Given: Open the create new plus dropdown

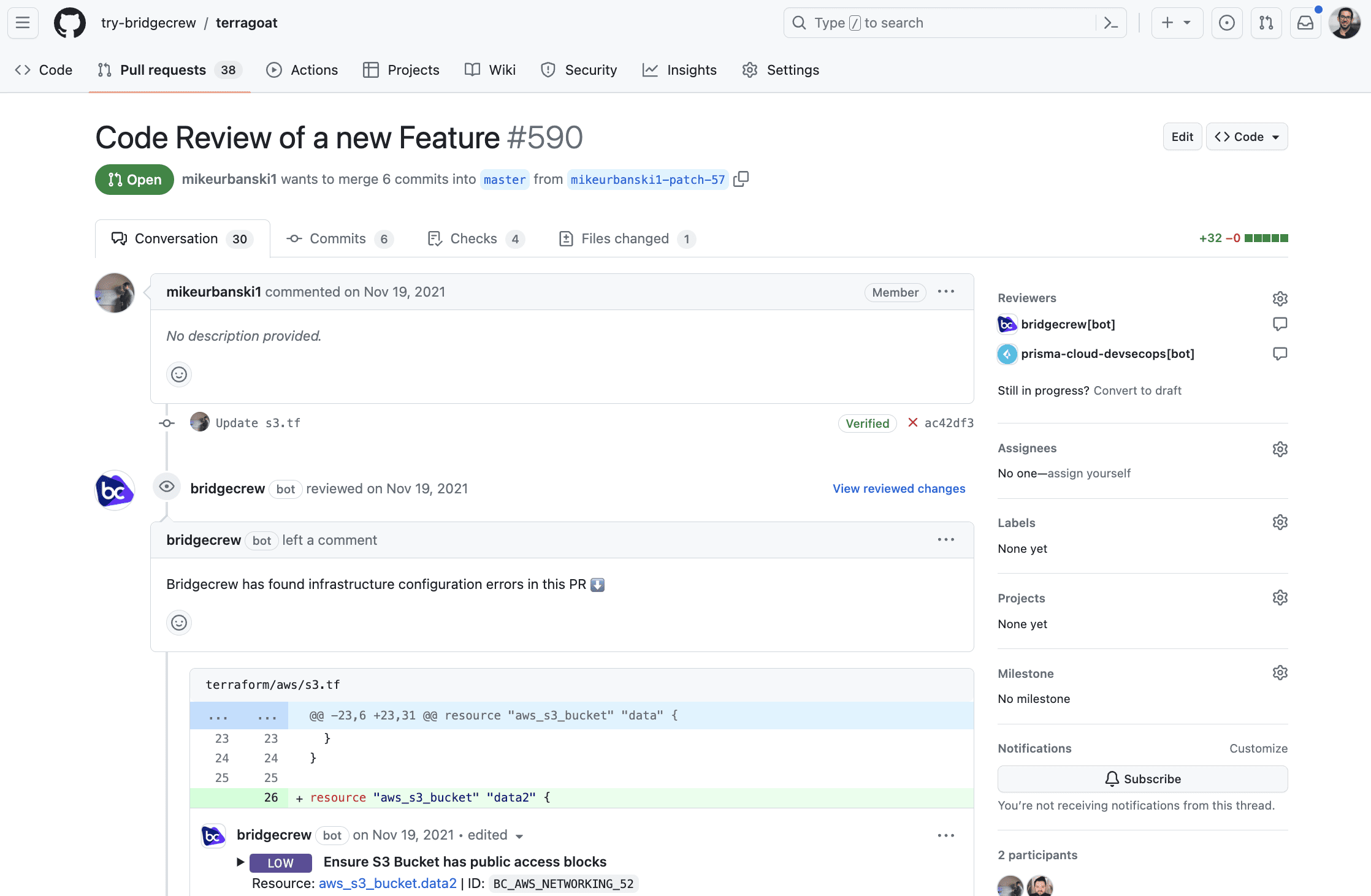Looking at the screenshot, I should 1176,23.
